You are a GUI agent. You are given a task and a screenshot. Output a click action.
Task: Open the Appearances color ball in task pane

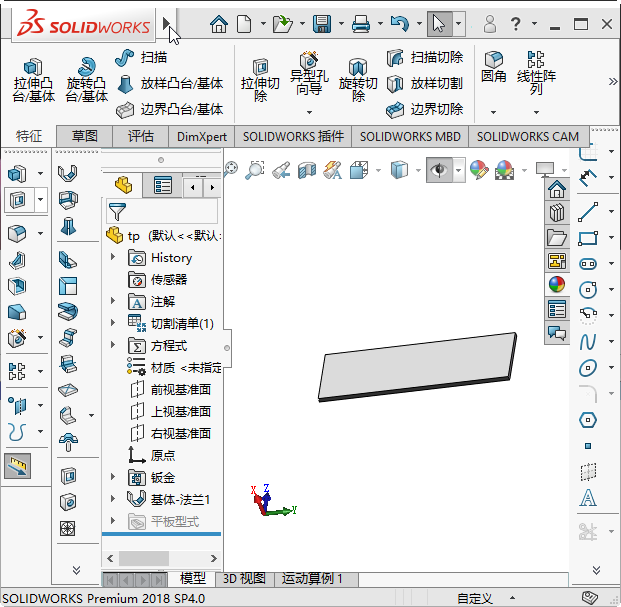557,284
